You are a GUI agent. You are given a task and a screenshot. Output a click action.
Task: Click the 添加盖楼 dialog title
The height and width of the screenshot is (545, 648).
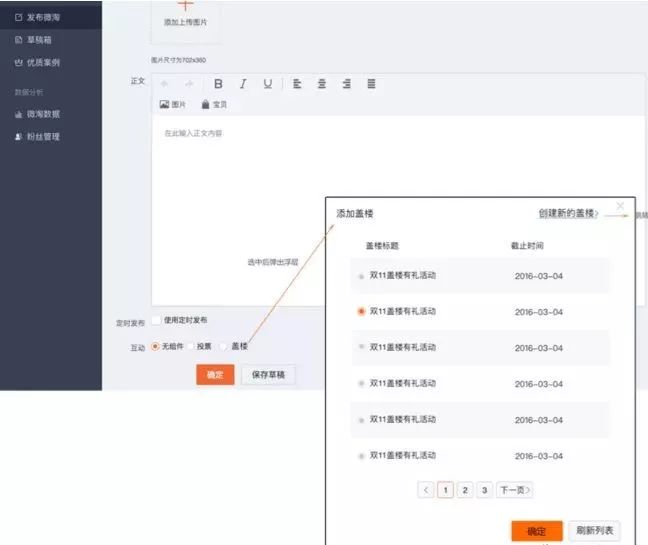(x=355, y=214)
